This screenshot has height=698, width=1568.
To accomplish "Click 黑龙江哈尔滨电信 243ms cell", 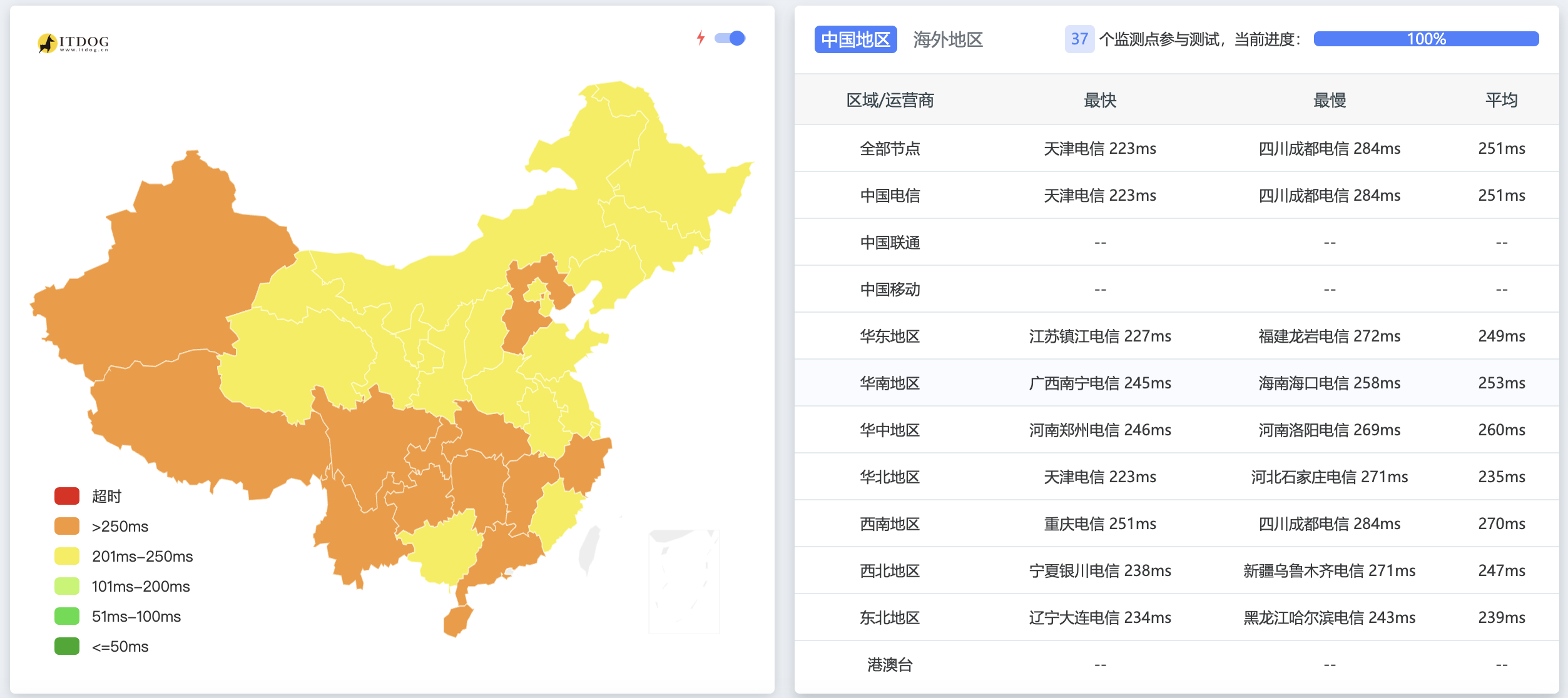I will click(1330, 617).
